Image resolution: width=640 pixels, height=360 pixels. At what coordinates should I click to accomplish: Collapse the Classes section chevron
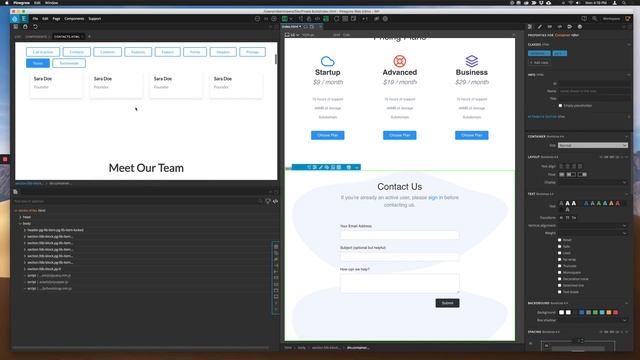click(629, 44)
